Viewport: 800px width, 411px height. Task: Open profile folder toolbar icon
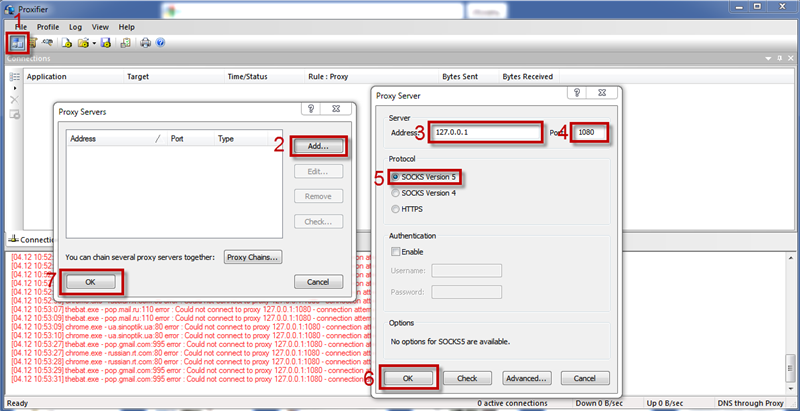click(83, 43)
